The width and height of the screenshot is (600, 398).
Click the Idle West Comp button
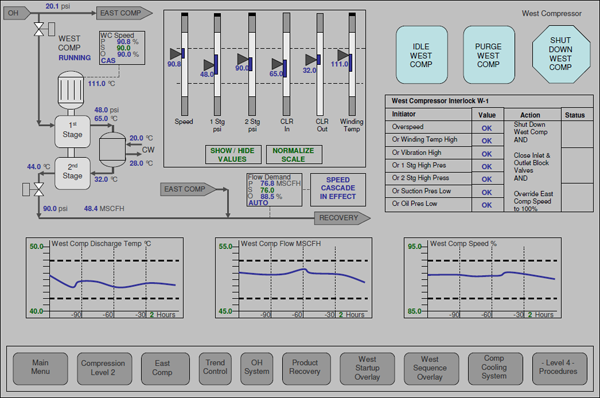pyautogui.click(x=422, y=55)
